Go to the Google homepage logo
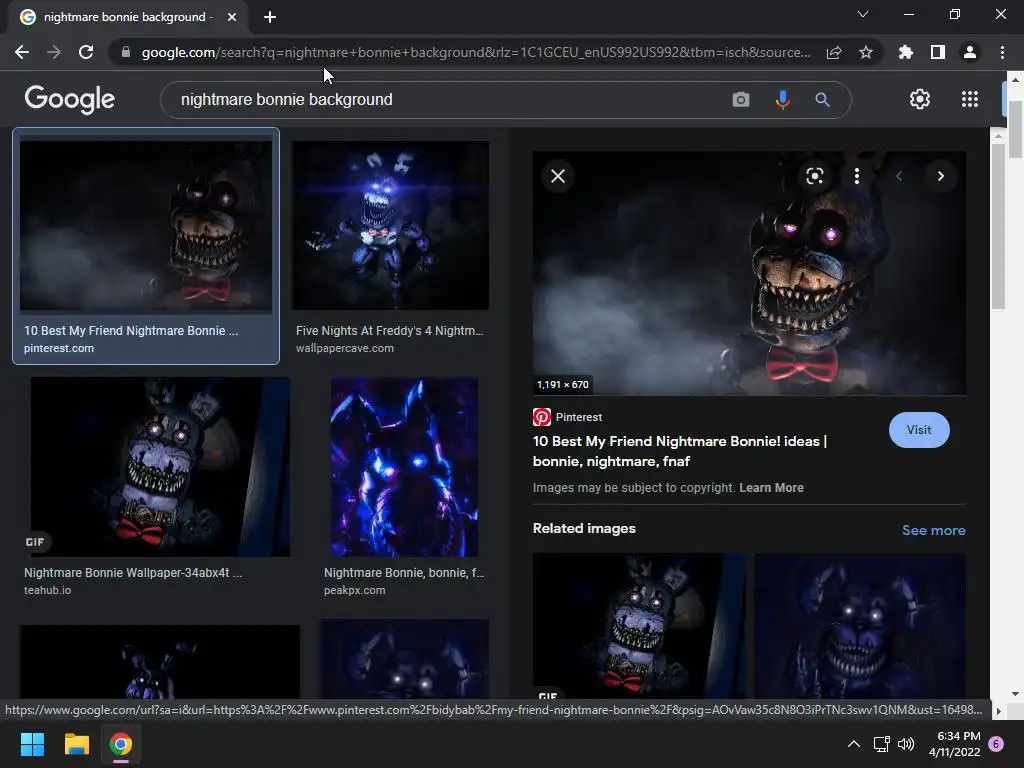The image size is (1024, 768). (70, 99)
